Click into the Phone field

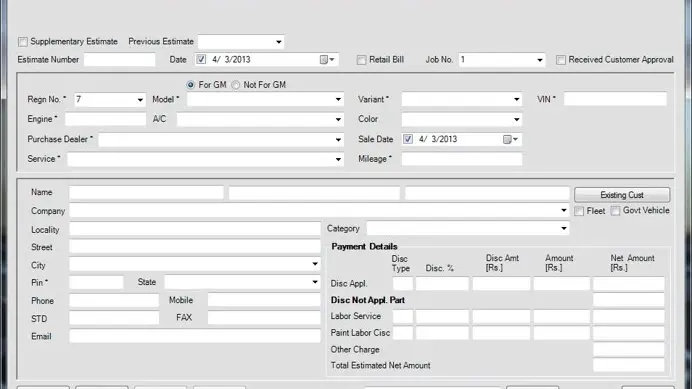[x=114, y=300]
